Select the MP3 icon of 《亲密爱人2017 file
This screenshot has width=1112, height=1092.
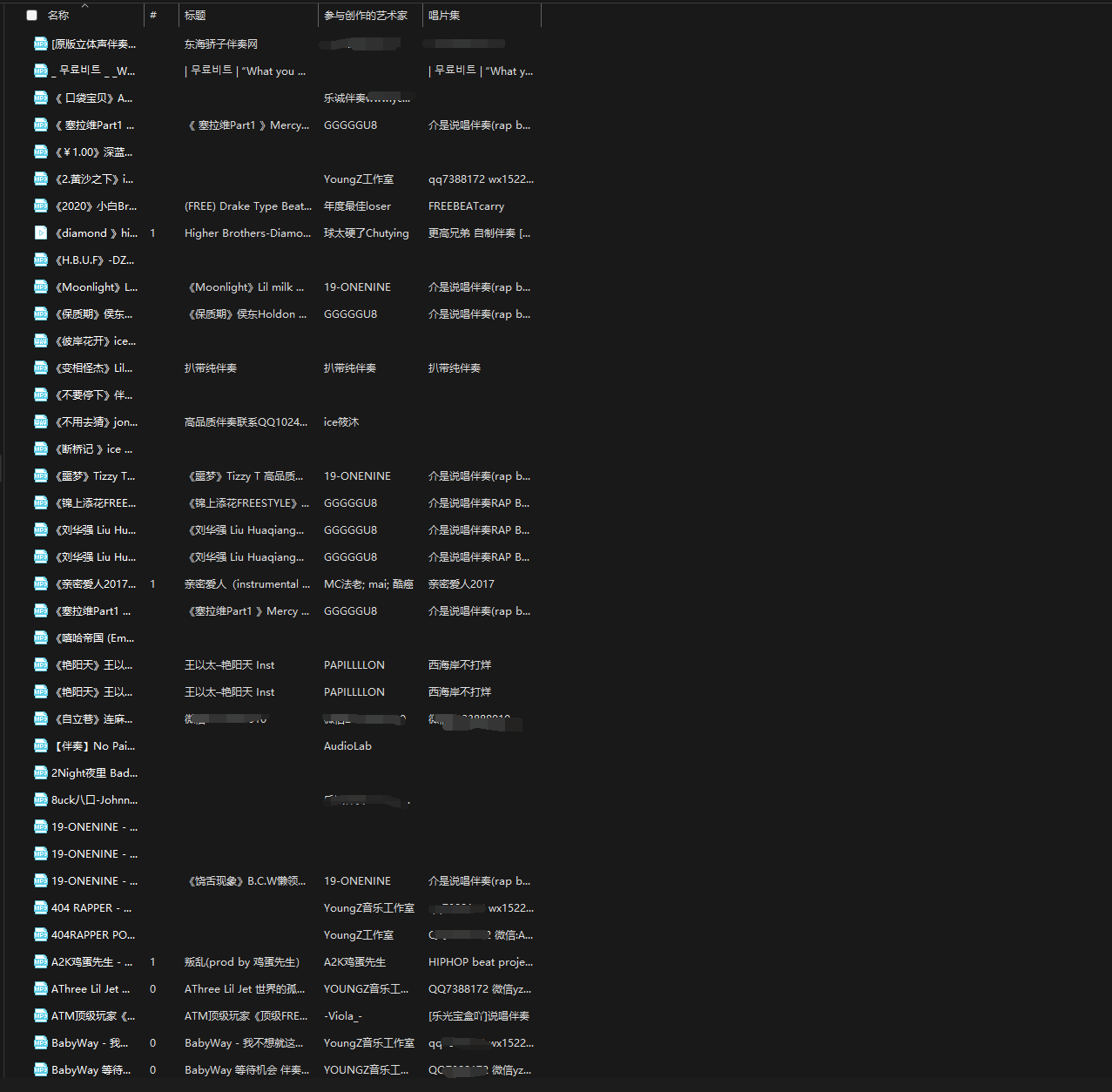pyautogui.click(x=40, y=584)
